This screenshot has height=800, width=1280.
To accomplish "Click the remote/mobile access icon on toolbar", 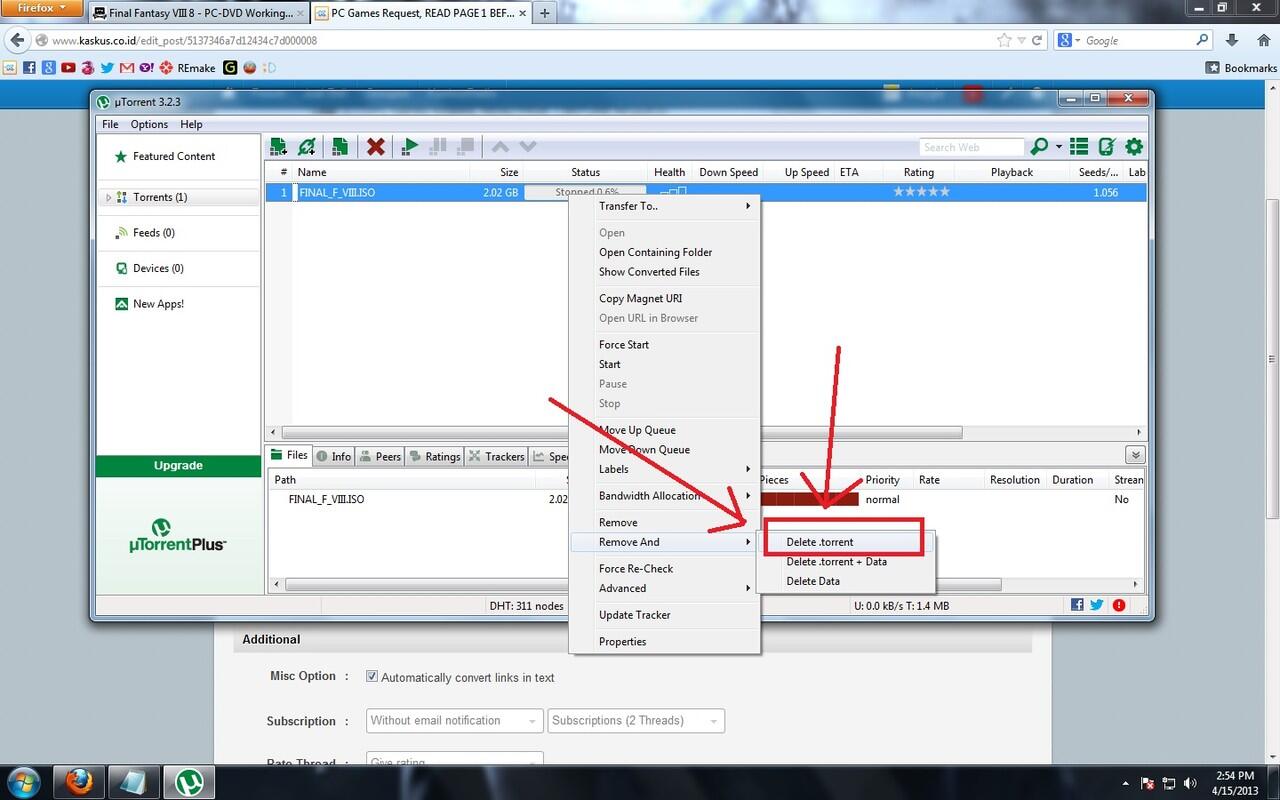I will pos(1106,146).
